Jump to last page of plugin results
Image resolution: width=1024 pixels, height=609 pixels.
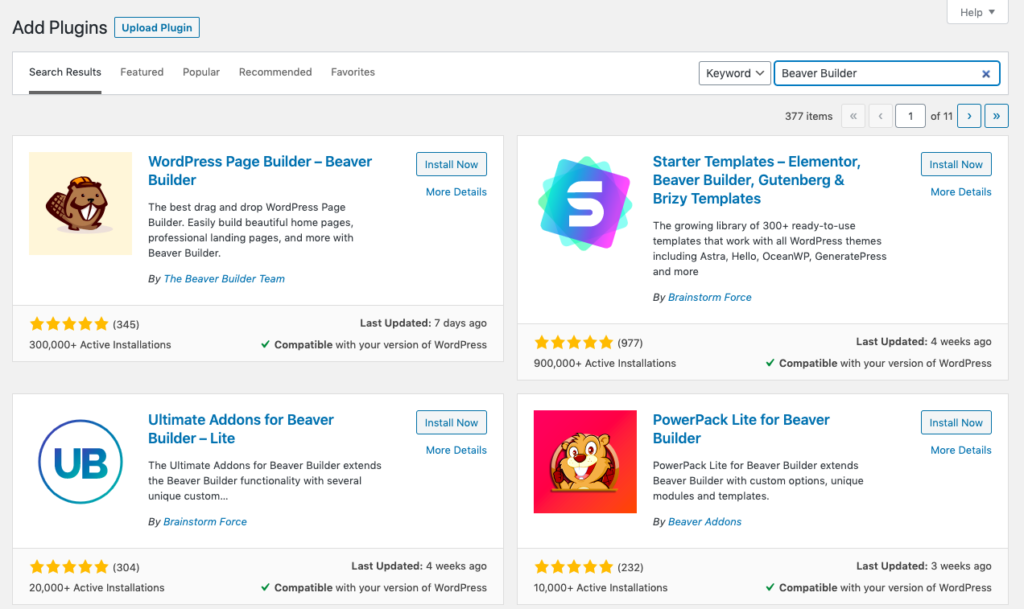tap(996, 116)
